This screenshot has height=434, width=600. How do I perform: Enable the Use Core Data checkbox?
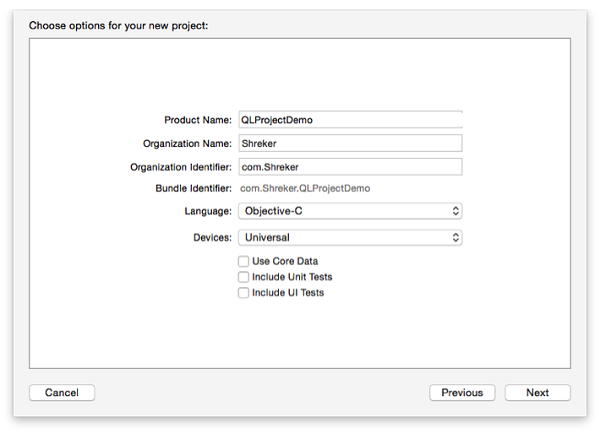pyautogui.click(x=244, y=261)
